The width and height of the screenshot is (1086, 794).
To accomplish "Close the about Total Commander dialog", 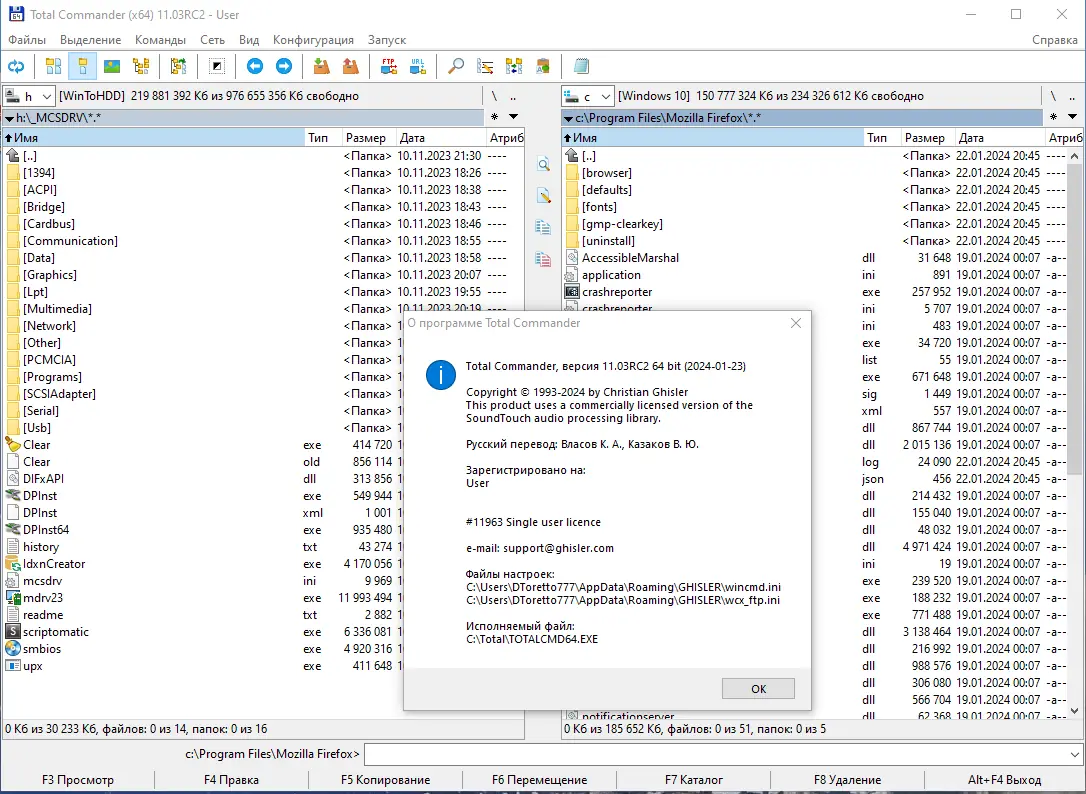I will [796, 323].
